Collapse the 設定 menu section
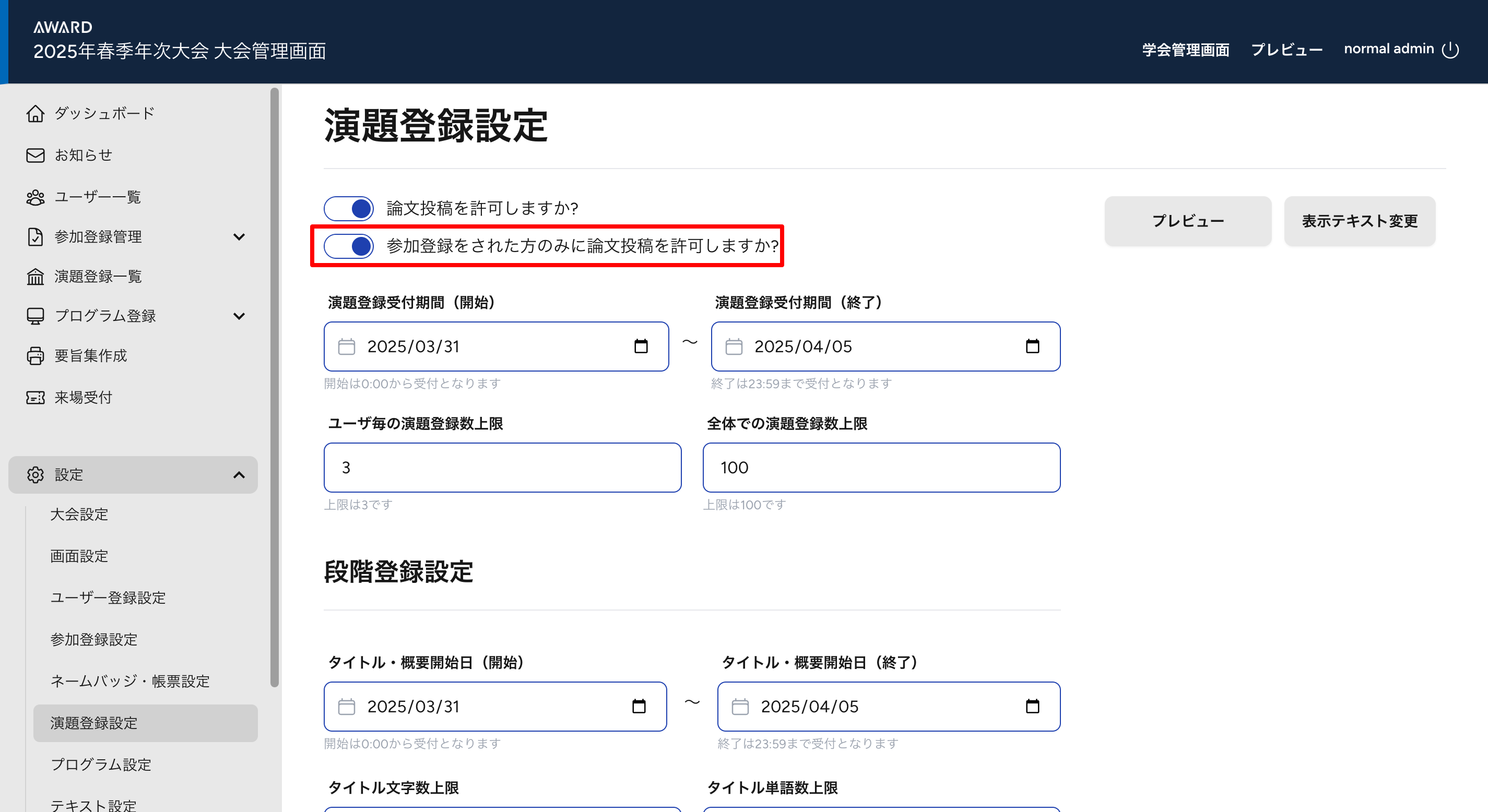Screen dimensions: 1488x812 pyautogui.click(x=239, y=475)
